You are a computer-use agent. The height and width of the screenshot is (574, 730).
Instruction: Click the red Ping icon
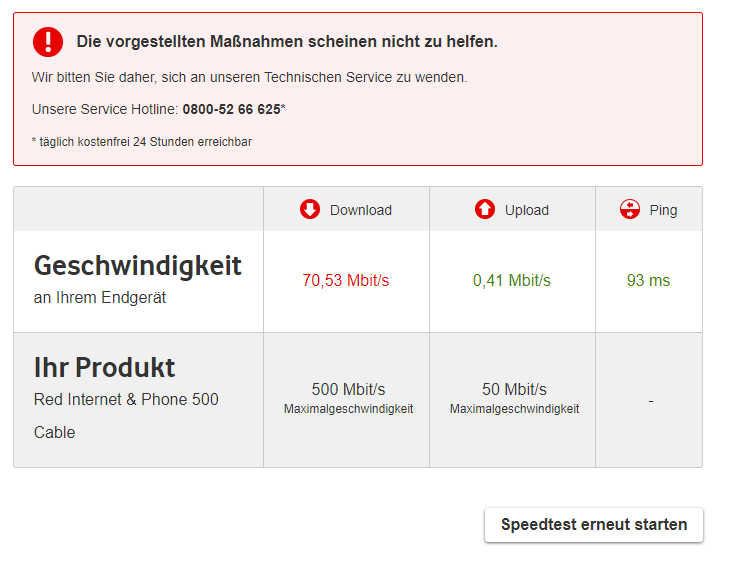[629, 210]
